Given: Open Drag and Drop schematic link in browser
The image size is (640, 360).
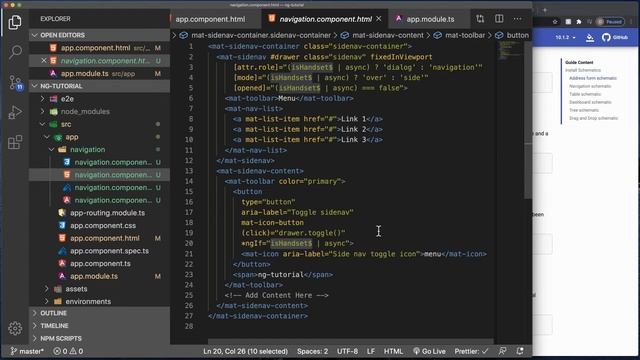Looking at the screenshot, I should coord(593,118).
